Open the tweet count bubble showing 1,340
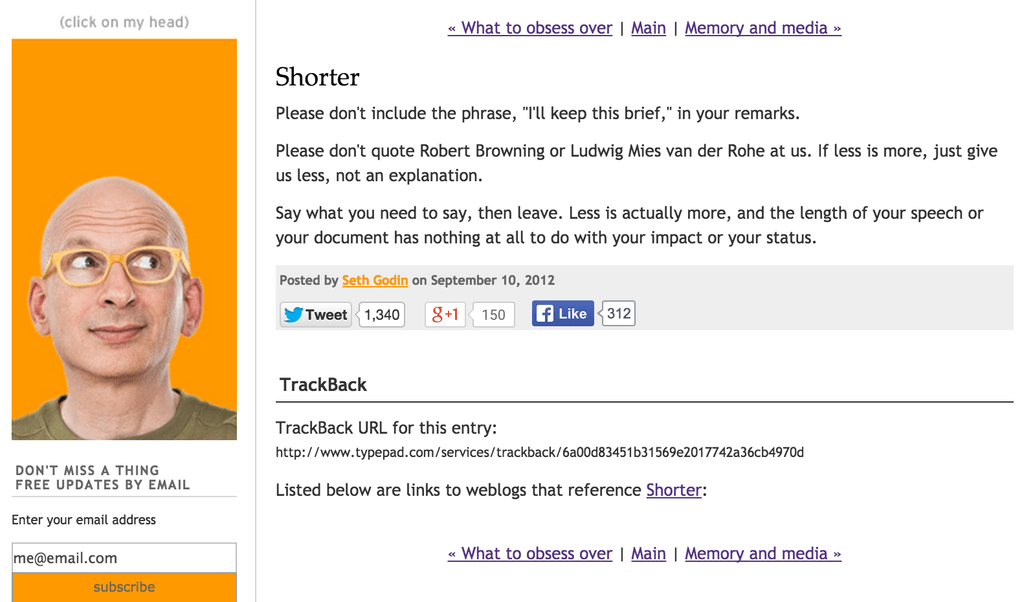Image resolution: width=1024 pixels, height=602 pixels. tap(382, 315)
